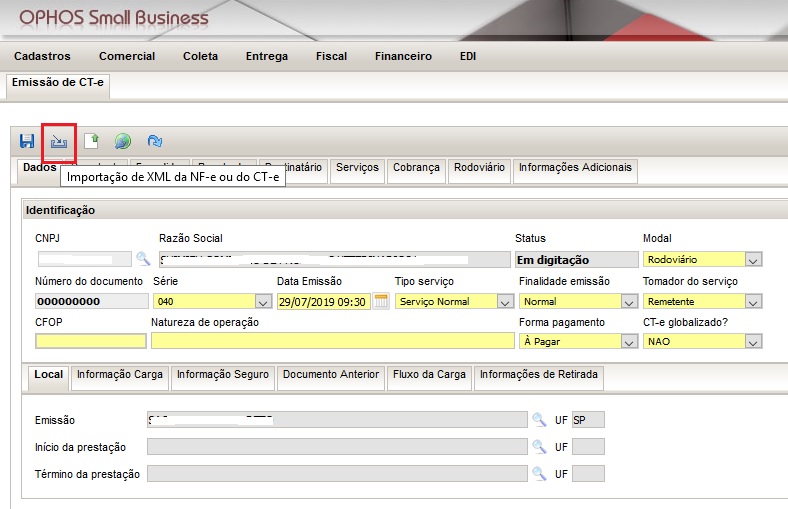The height and width of the screenshot is (509, 788).
Task: Open the Informação Seguro sub-tab
Action: [x=223, y=378]
